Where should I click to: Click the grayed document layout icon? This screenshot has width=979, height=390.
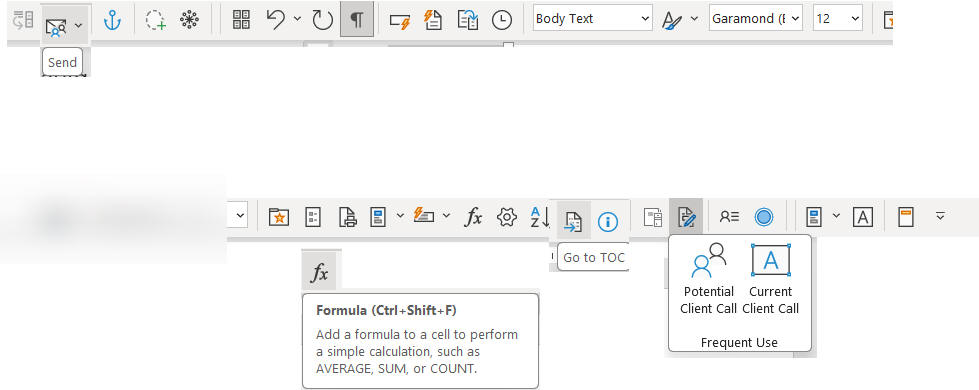(x=652, y=217)
